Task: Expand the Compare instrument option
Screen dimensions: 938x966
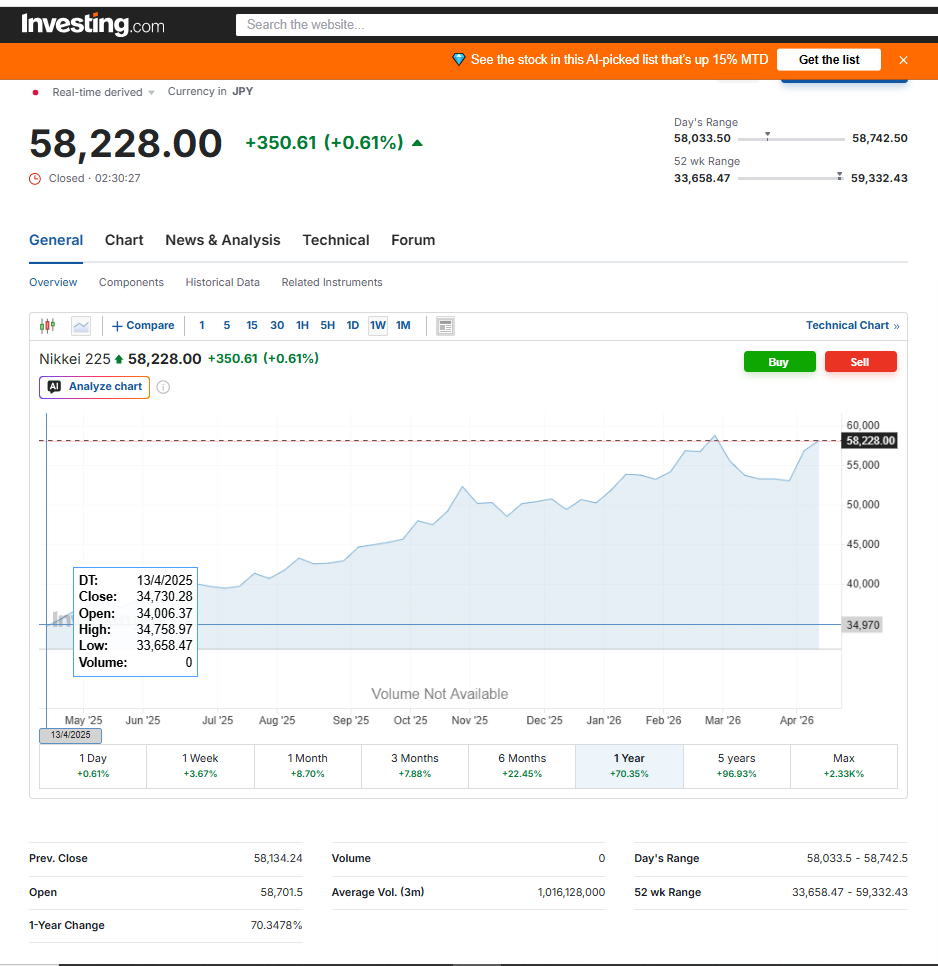Action: [143, 326]
